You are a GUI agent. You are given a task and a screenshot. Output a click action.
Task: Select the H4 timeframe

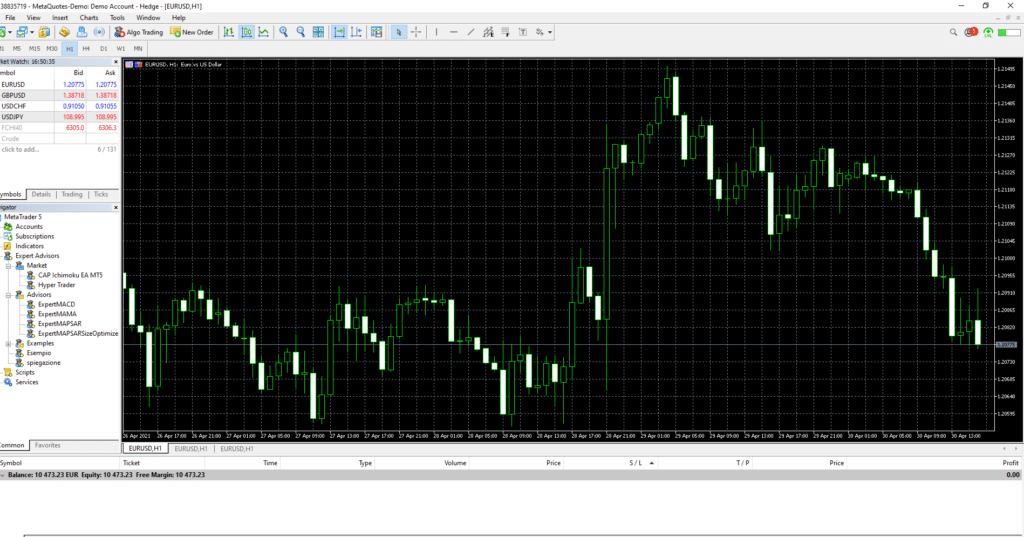coord(86,48)
